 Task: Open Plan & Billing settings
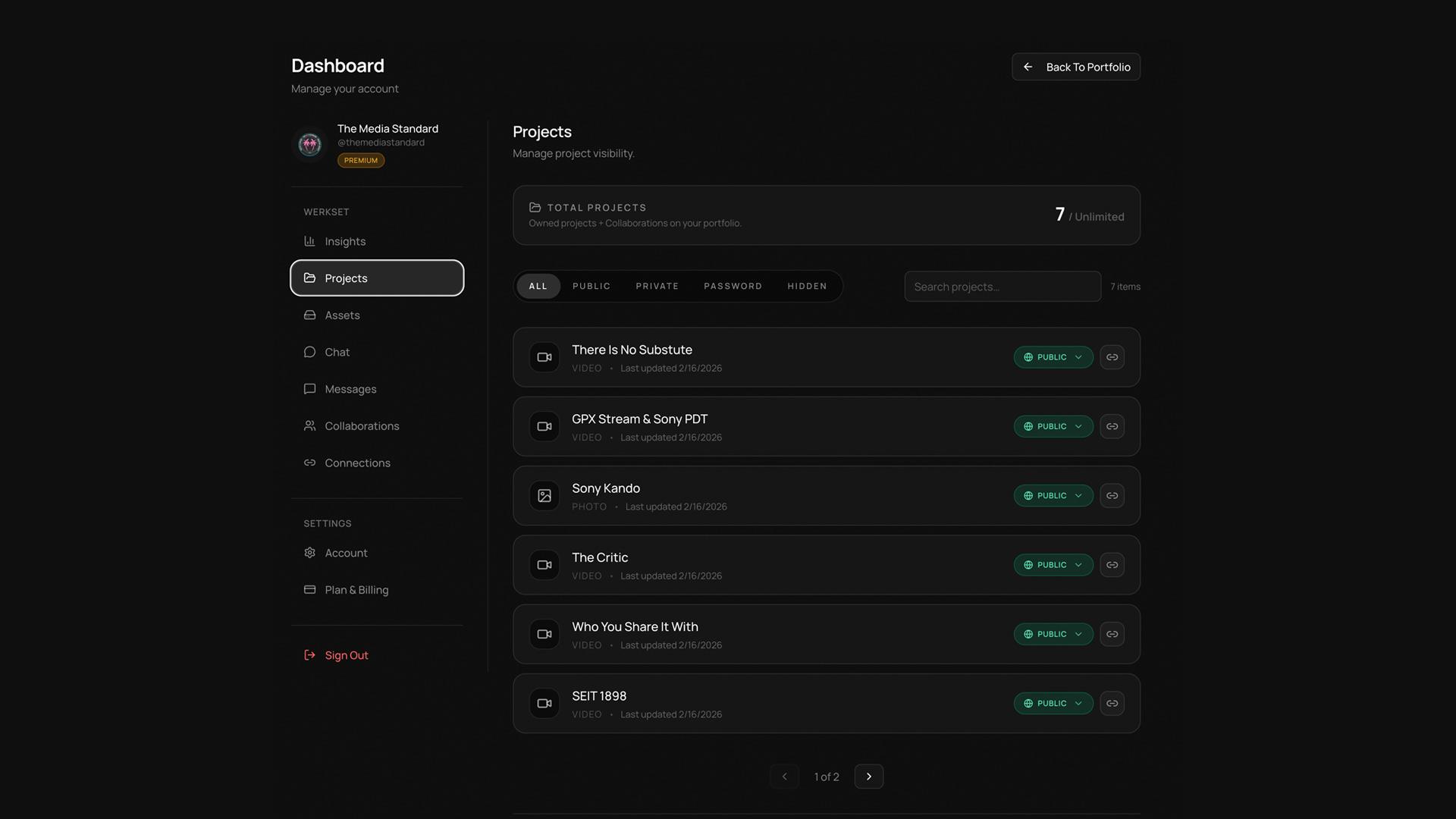[356, 590]
